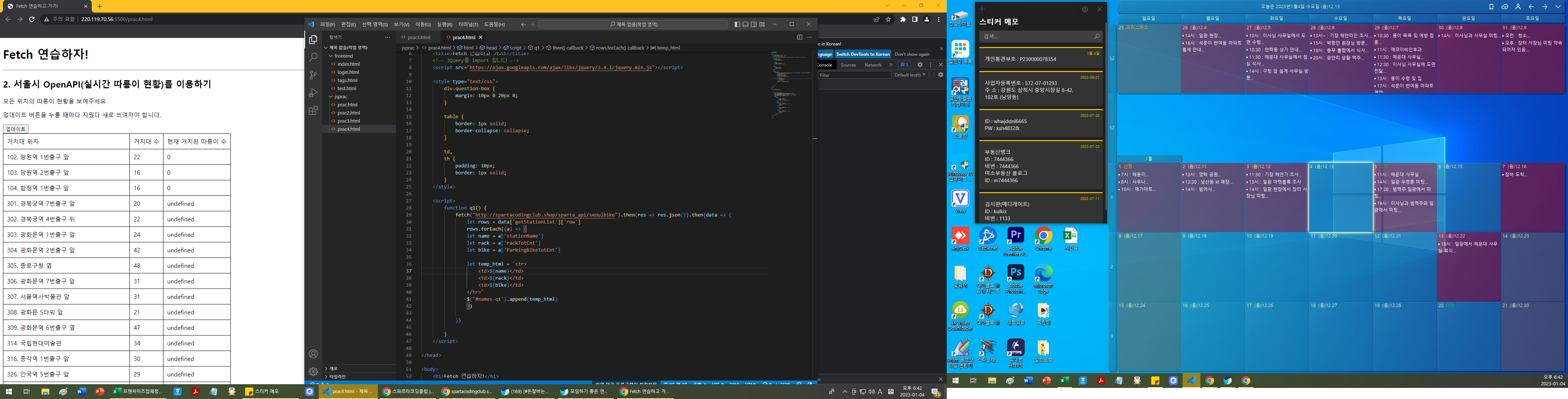The image size is (1568, 399).
Task: Open the 보기(V) menu in VS Code
Action: tap(401, 24)
